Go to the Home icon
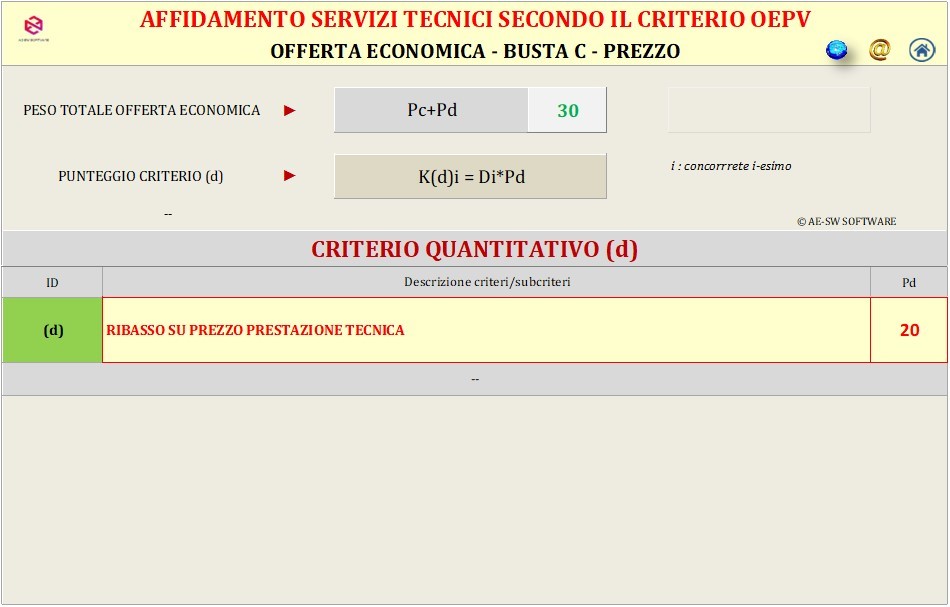Viewport: 950px width, 607px height. 921,50
